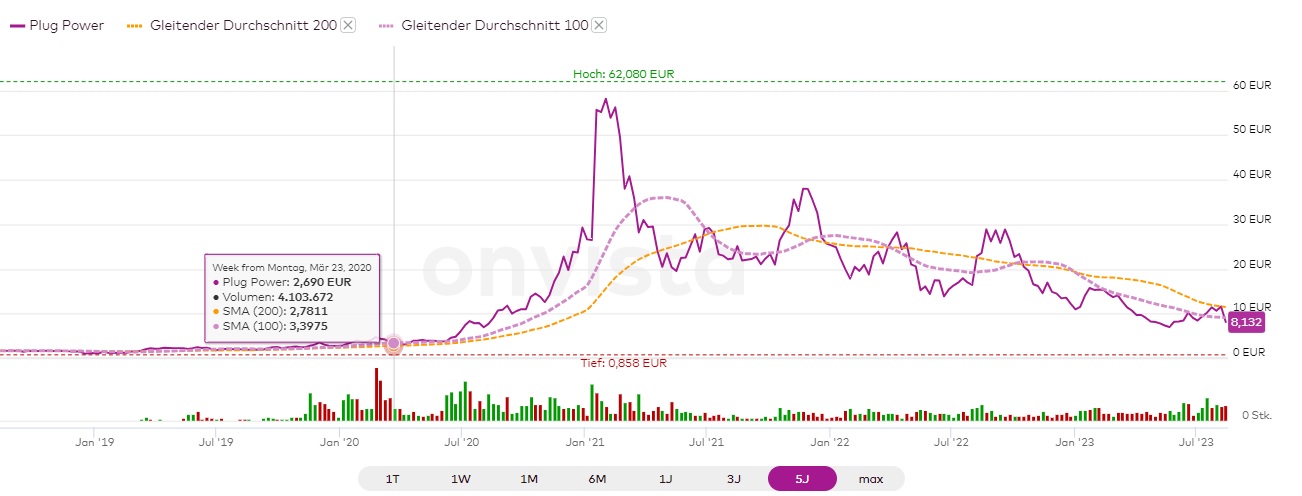Select the active 5J time range
This screenshot has height=496, width=1302.
click(802, 479)
